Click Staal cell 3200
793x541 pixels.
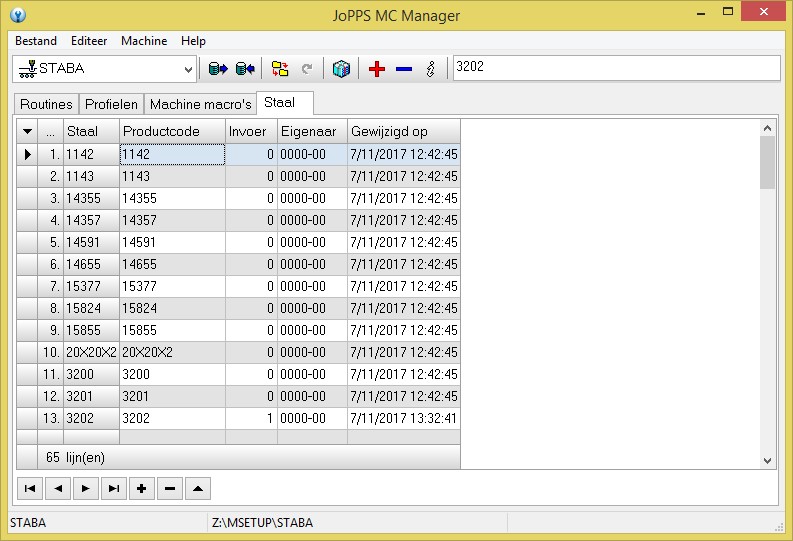[91, 374]
